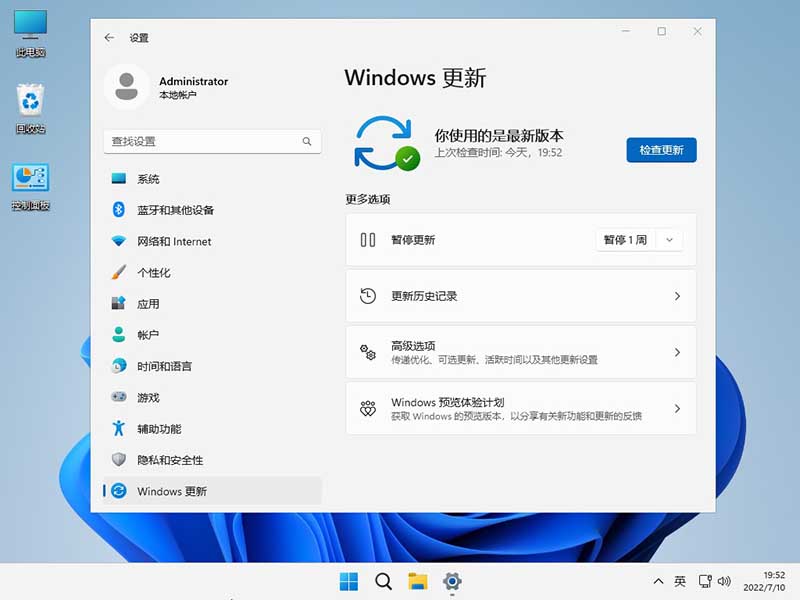Click the back arrow in Settings header
800x600 pixels.
coord(109,38)
